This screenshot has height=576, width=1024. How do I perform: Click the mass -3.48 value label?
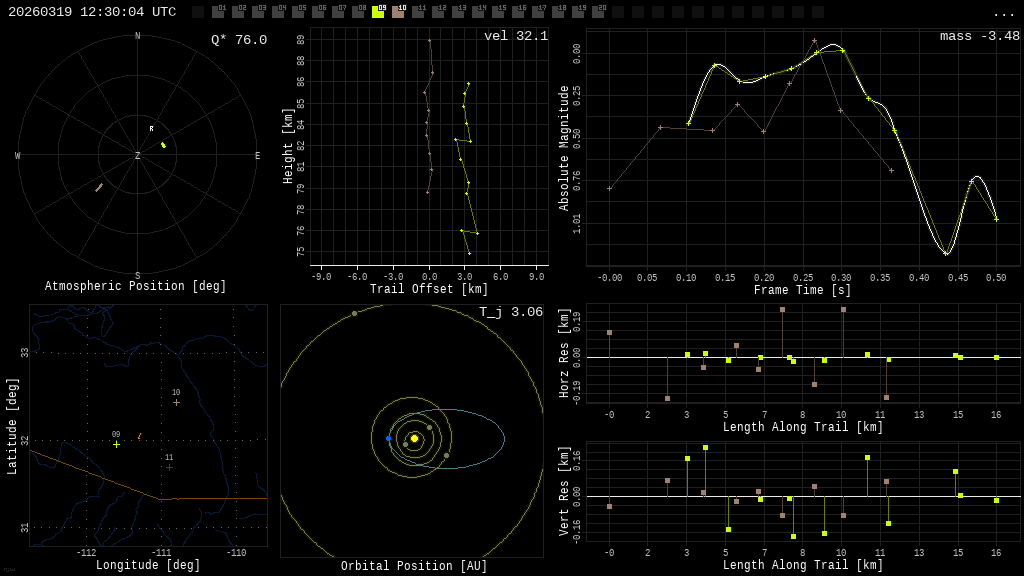(979, 36)
